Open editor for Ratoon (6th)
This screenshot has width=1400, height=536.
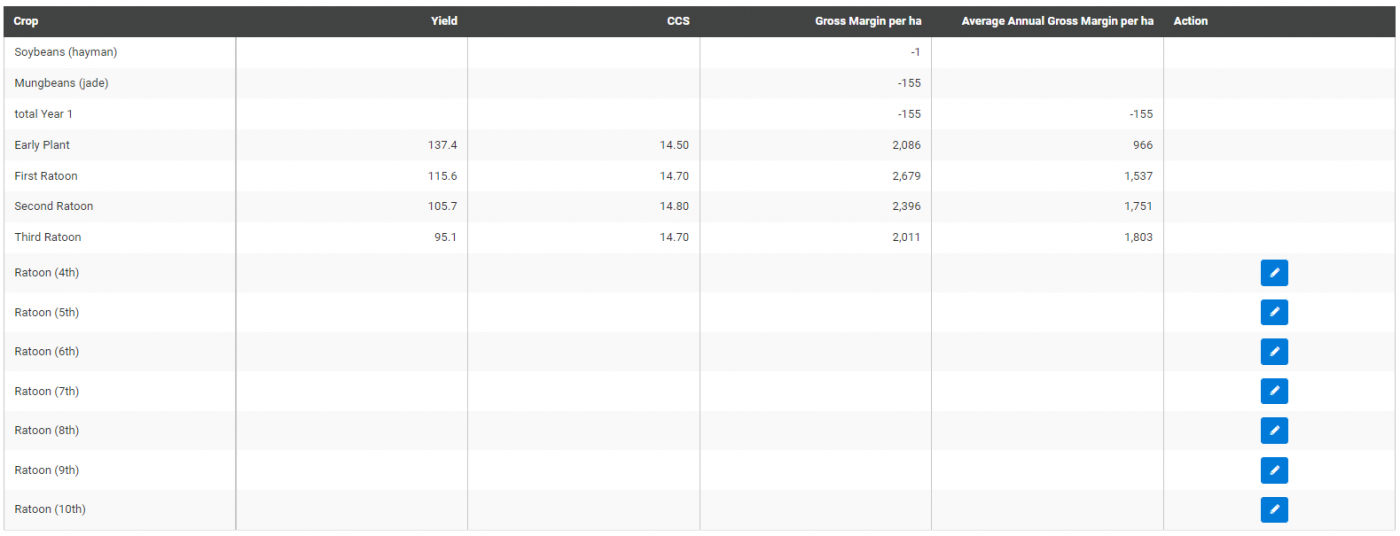click(1274, 352)
